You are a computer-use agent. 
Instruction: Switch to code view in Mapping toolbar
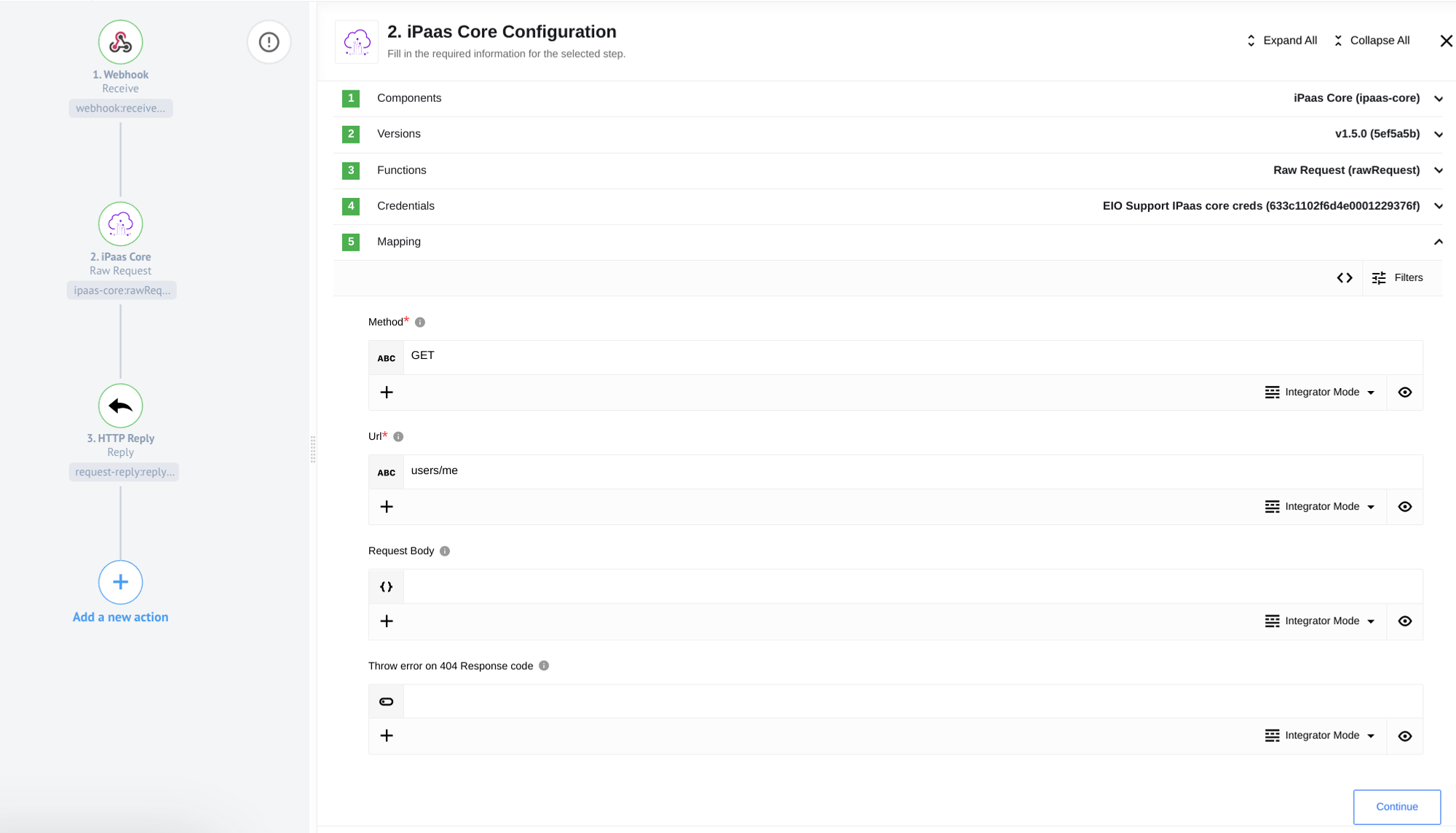[1345, 277]
